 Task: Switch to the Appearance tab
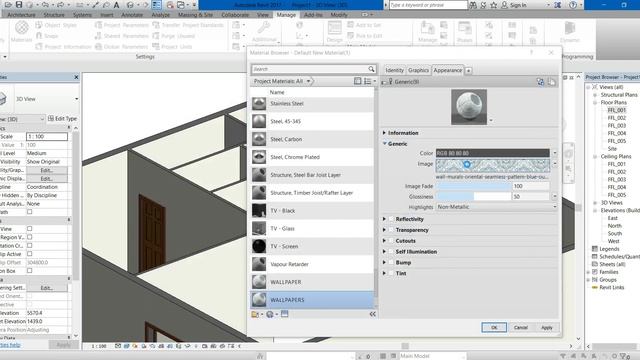coord(448,70)
